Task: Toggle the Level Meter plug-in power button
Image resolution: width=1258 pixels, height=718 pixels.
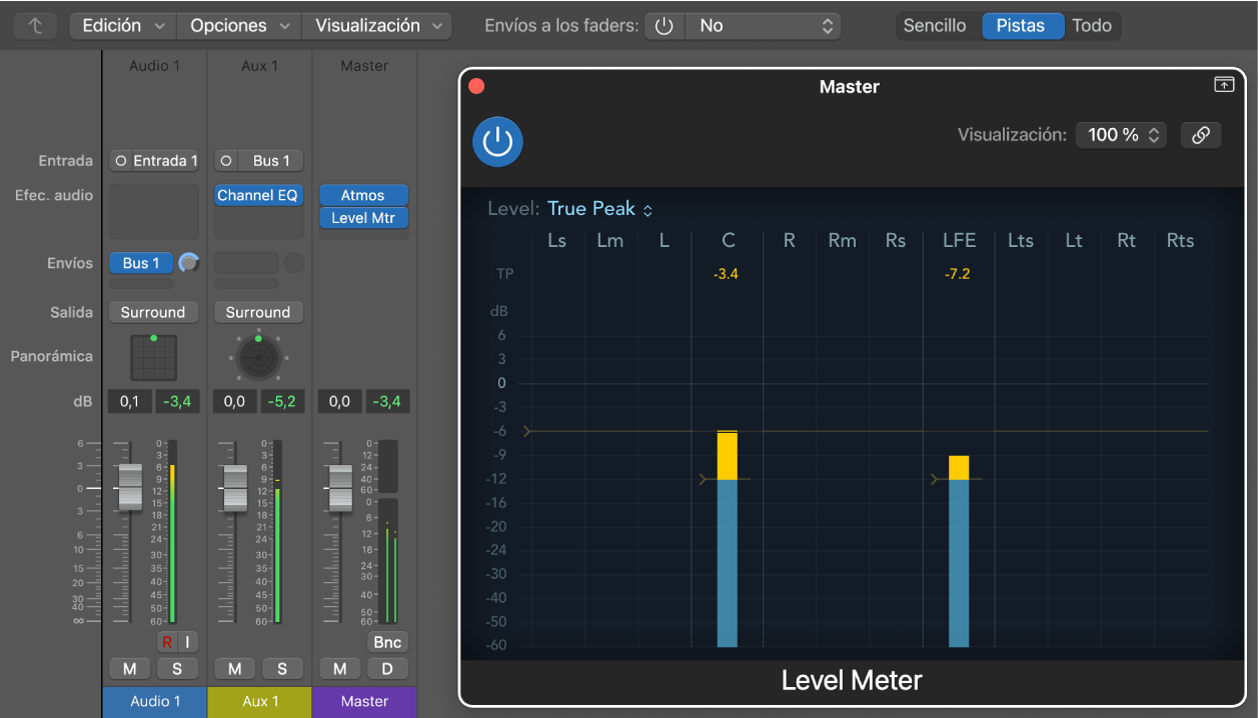Action: click(498, 142)
